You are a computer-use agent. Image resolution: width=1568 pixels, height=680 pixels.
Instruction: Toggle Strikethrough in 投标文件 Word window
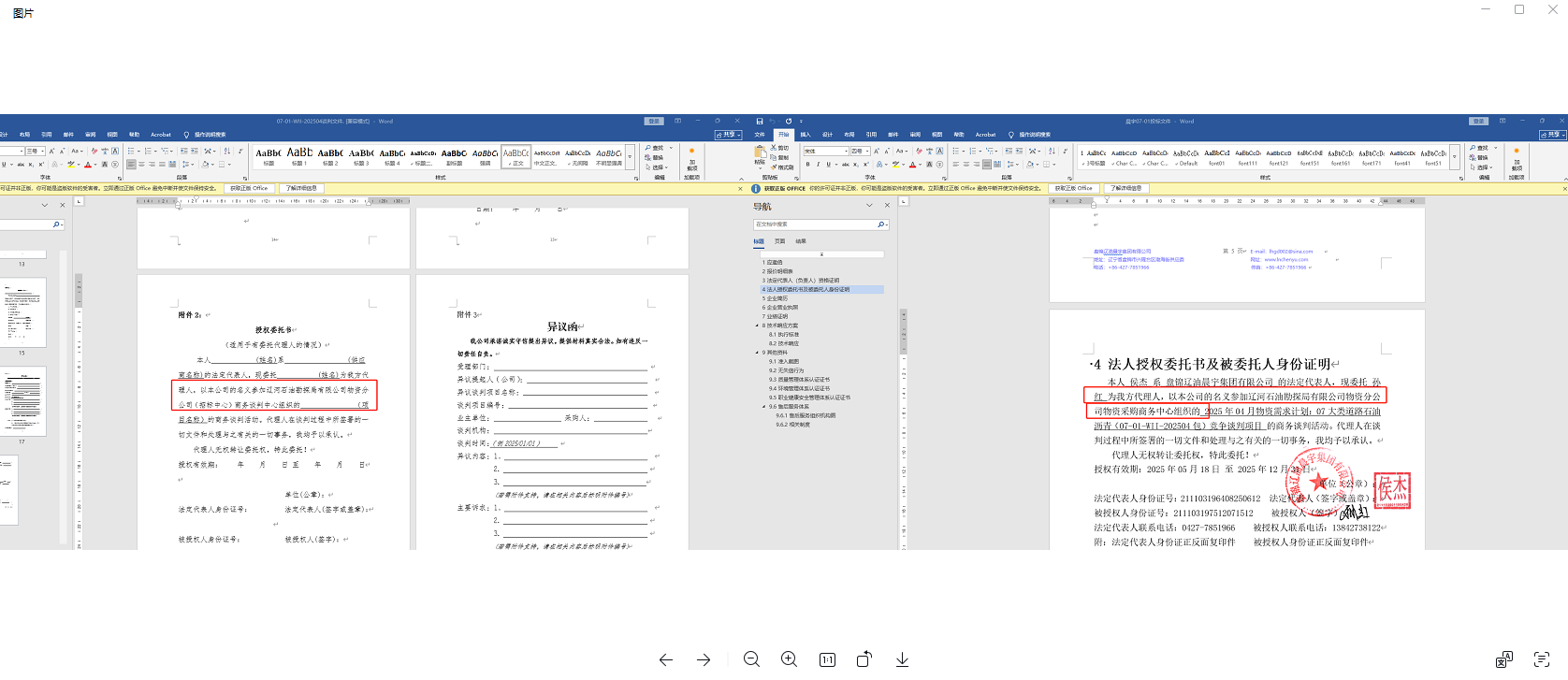click(846, 165)
